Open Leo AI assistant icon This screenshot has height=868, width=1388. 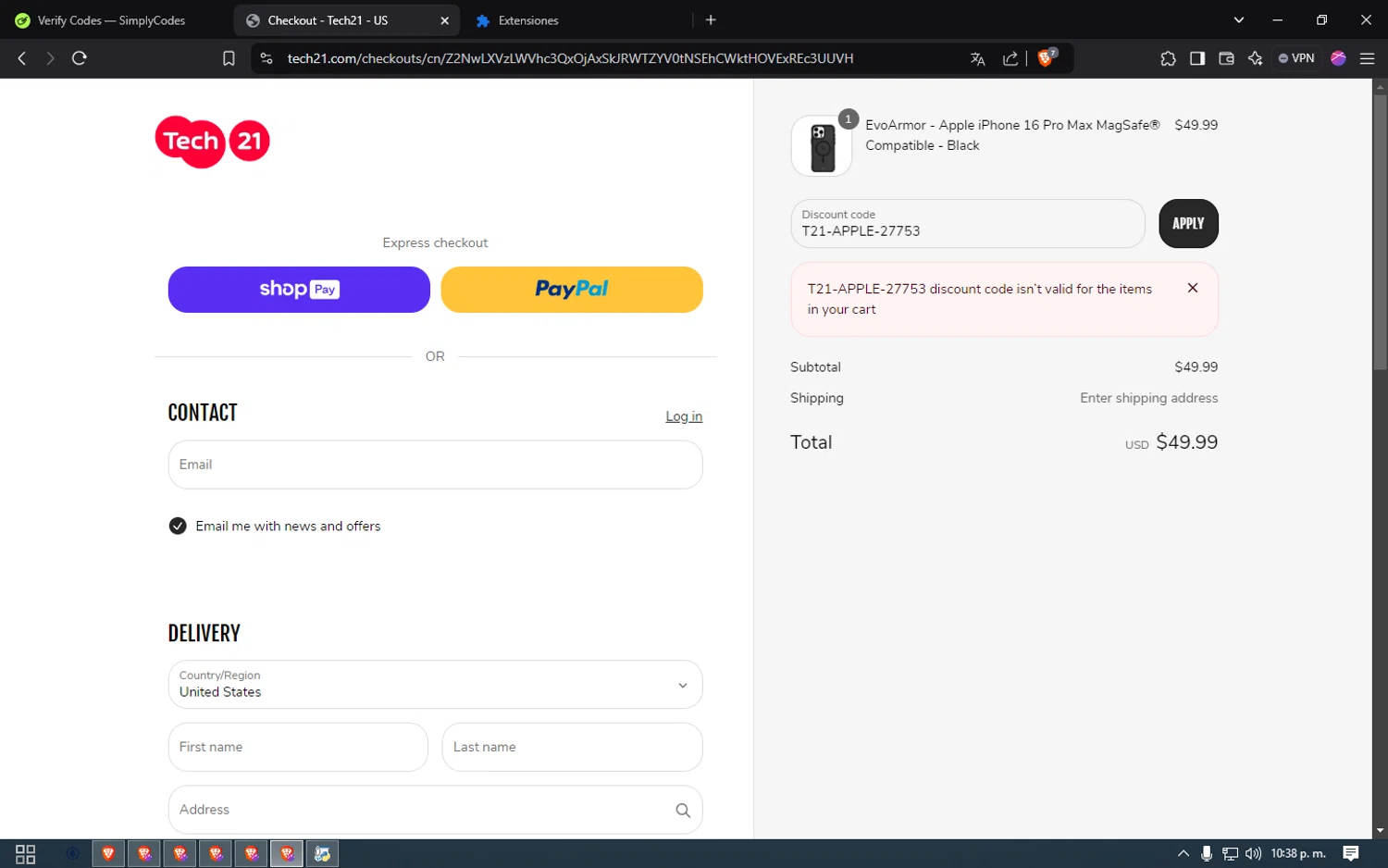pos(1255,58)
